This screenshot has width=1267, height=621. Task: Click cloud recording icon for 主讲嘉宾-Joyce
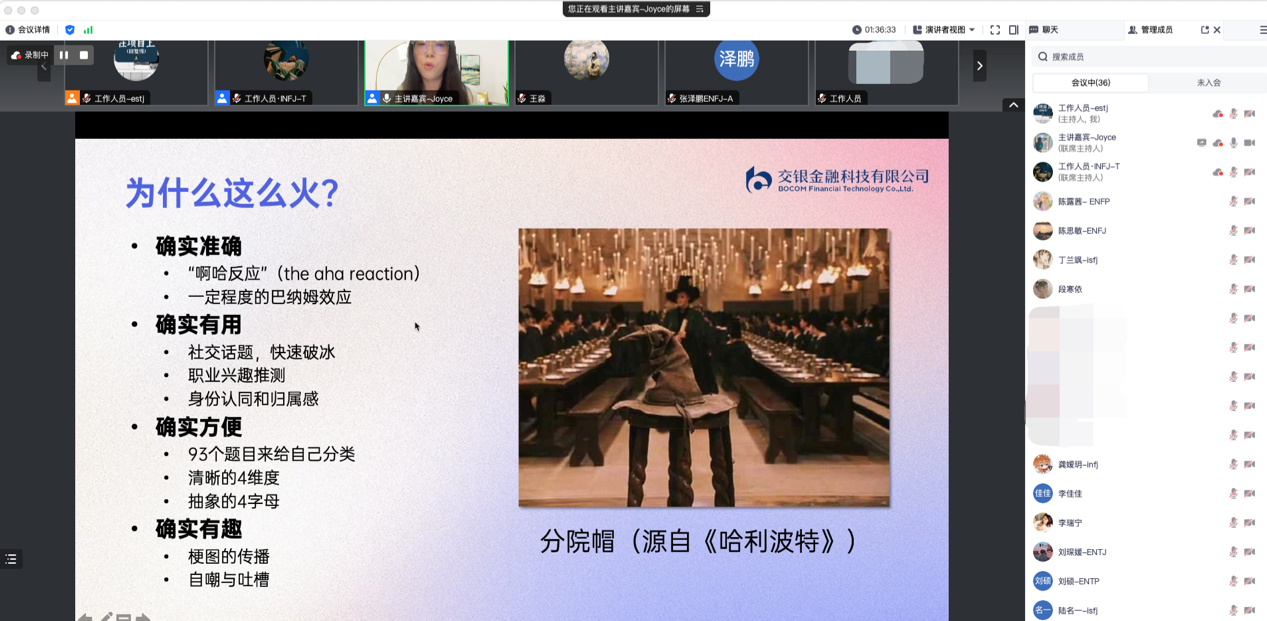[x=1217, y=143]
